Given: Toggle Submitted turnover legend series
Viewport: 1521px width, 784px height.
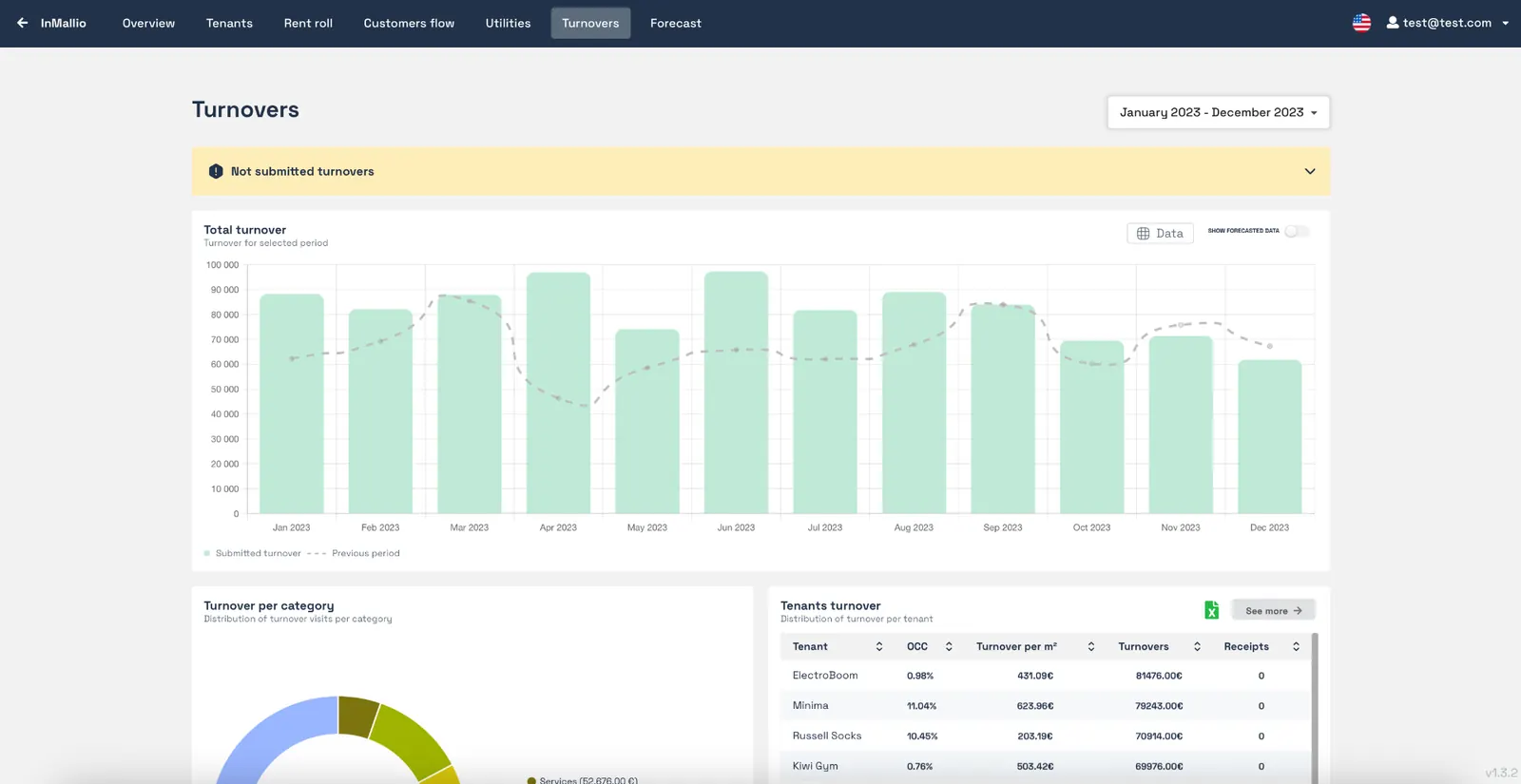Looking at the screenshot, I should [253, 553].
